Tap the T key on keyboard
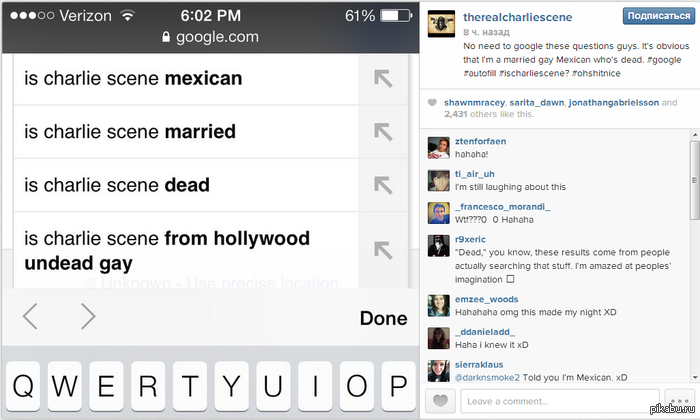The image size is (700, 420). point(190,387)
